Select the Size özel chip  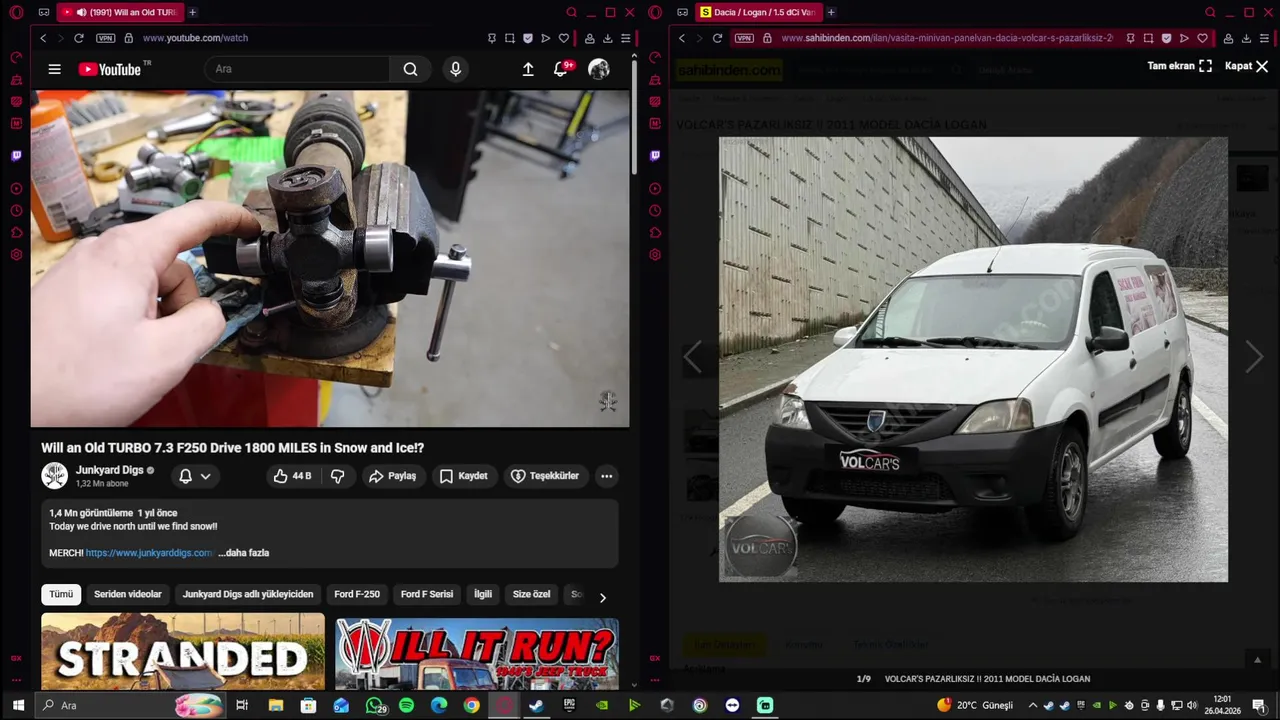(x=531, y=594)
